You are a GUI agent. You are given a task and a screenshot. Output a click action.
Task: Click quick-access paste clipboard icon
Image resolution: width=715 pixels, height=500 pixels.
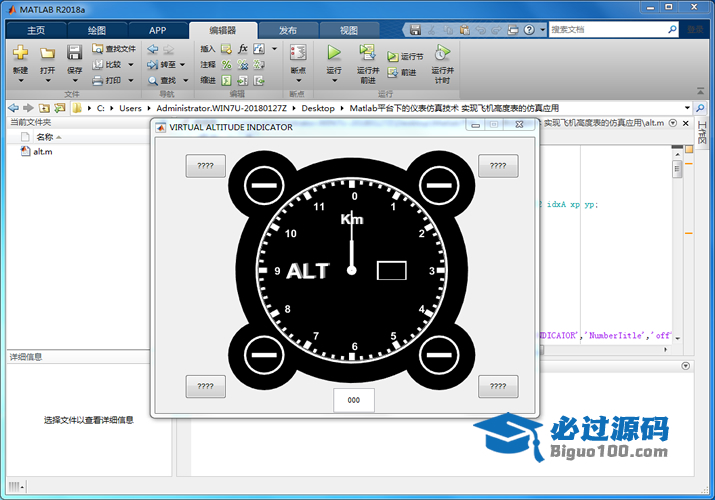pyautogui.click(x=465, y=30)
